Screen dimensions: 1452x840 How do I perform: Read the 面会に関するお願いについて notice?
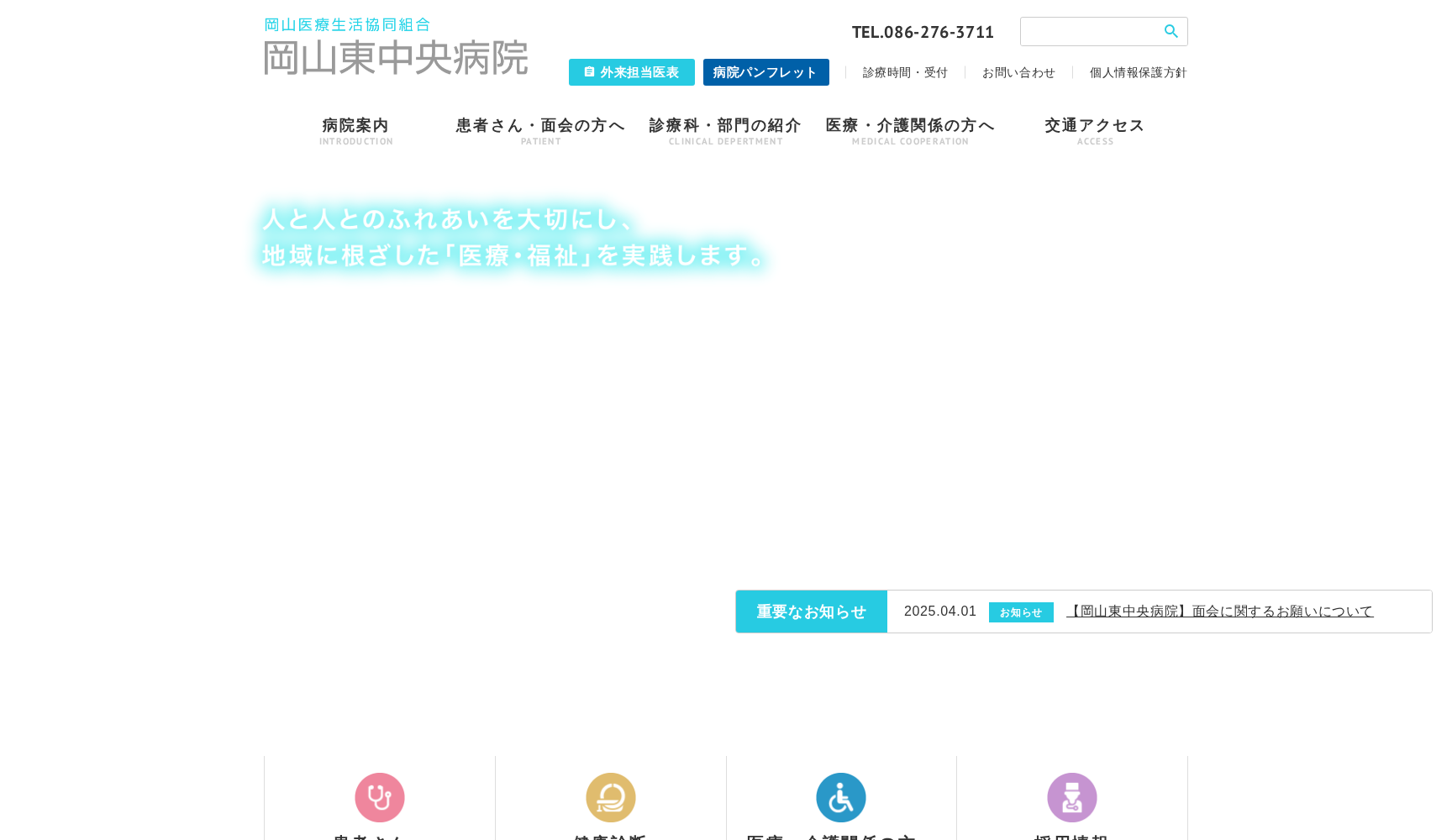[1220, 611]
